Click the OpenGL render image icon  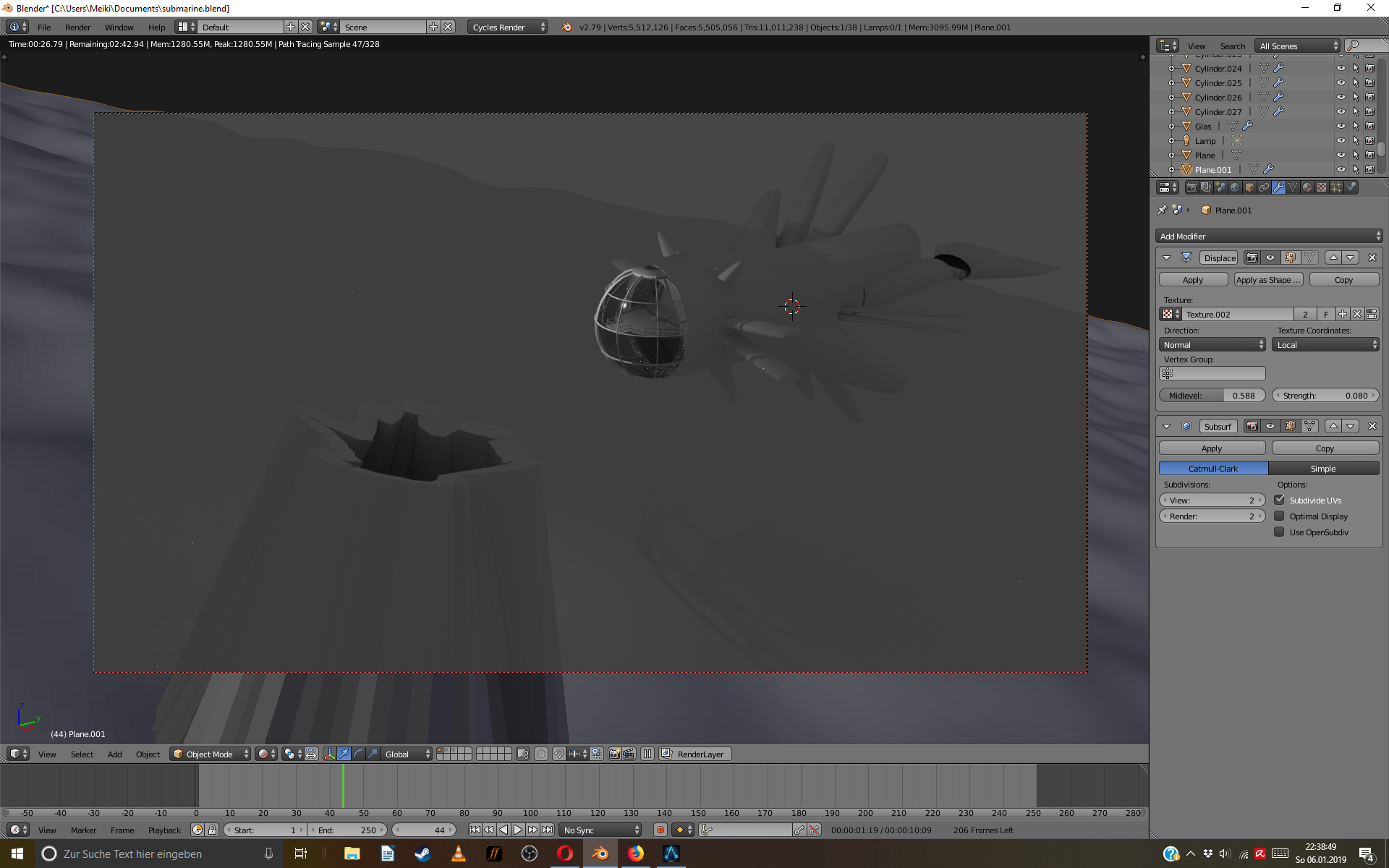(614, 754)
